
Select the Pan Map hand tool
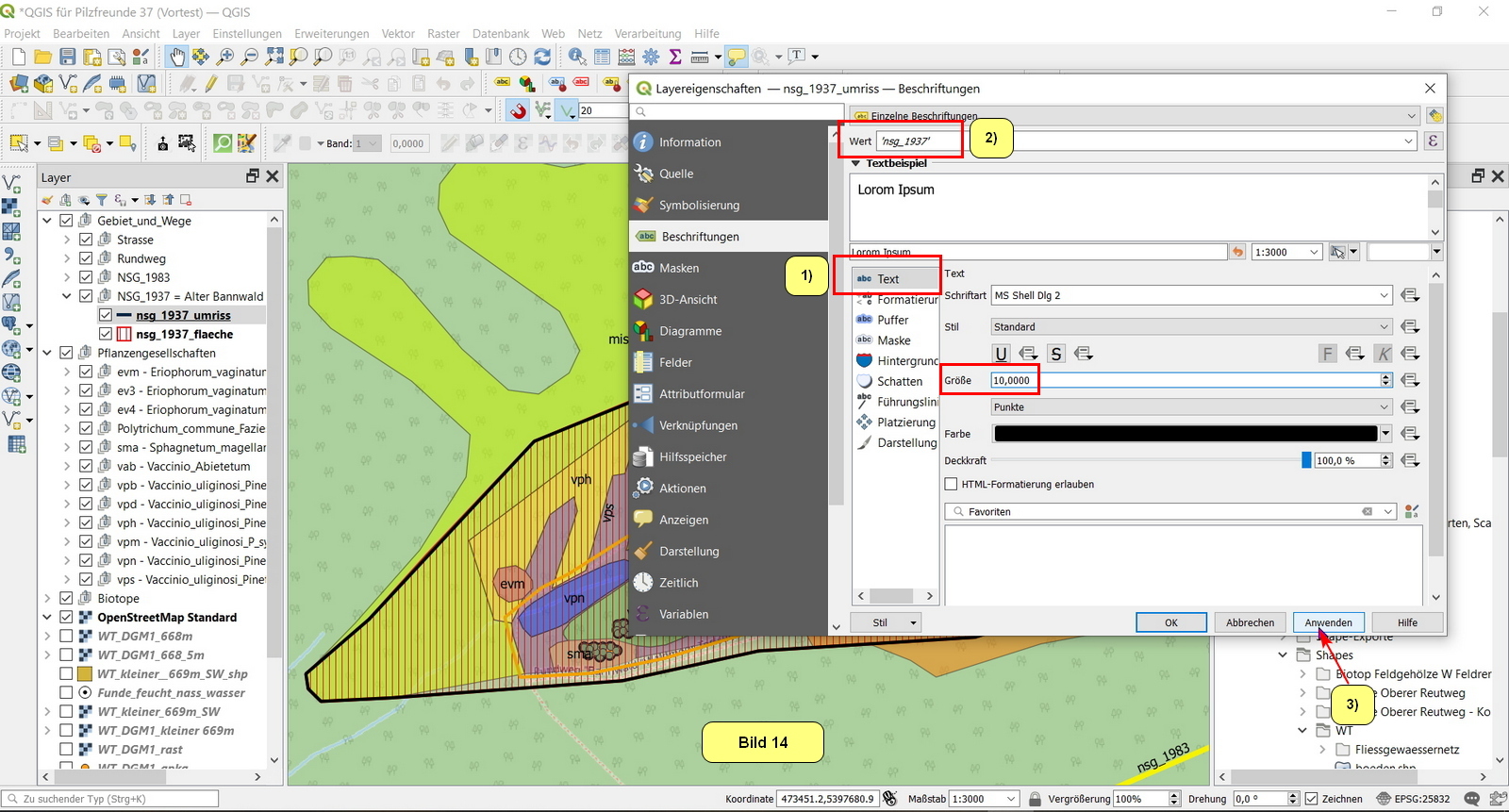[x=176, y=58]
